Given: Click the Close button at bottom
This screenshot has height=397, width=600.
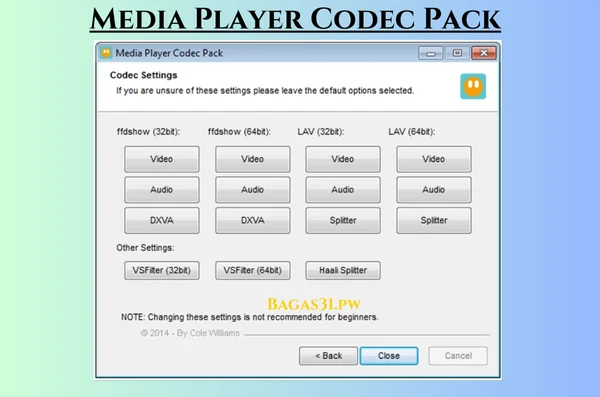Looking at the screenshot, I should 389,356.
